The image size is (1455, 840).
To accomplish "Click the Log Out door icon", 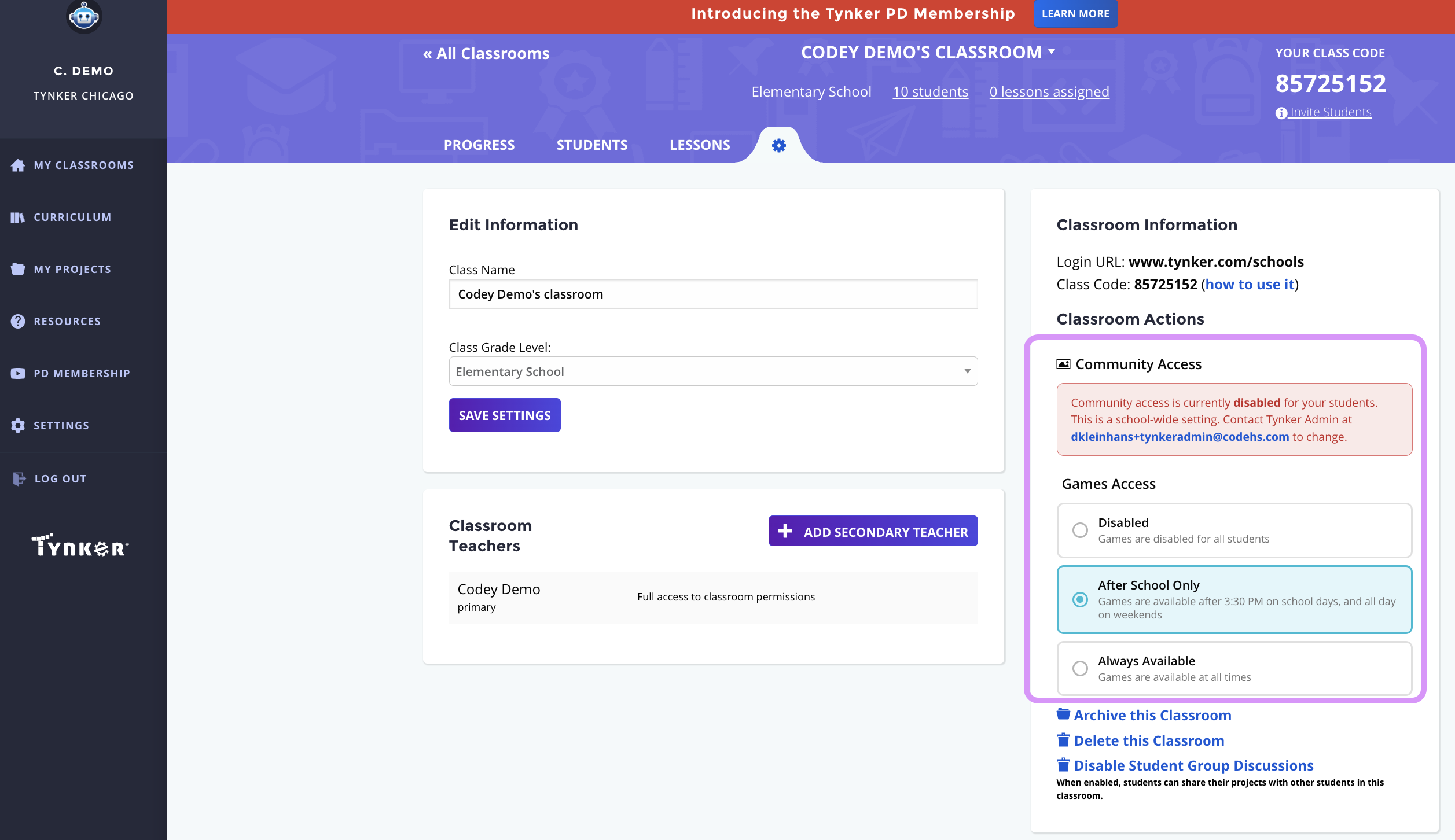I will click(x=19, y=478).
